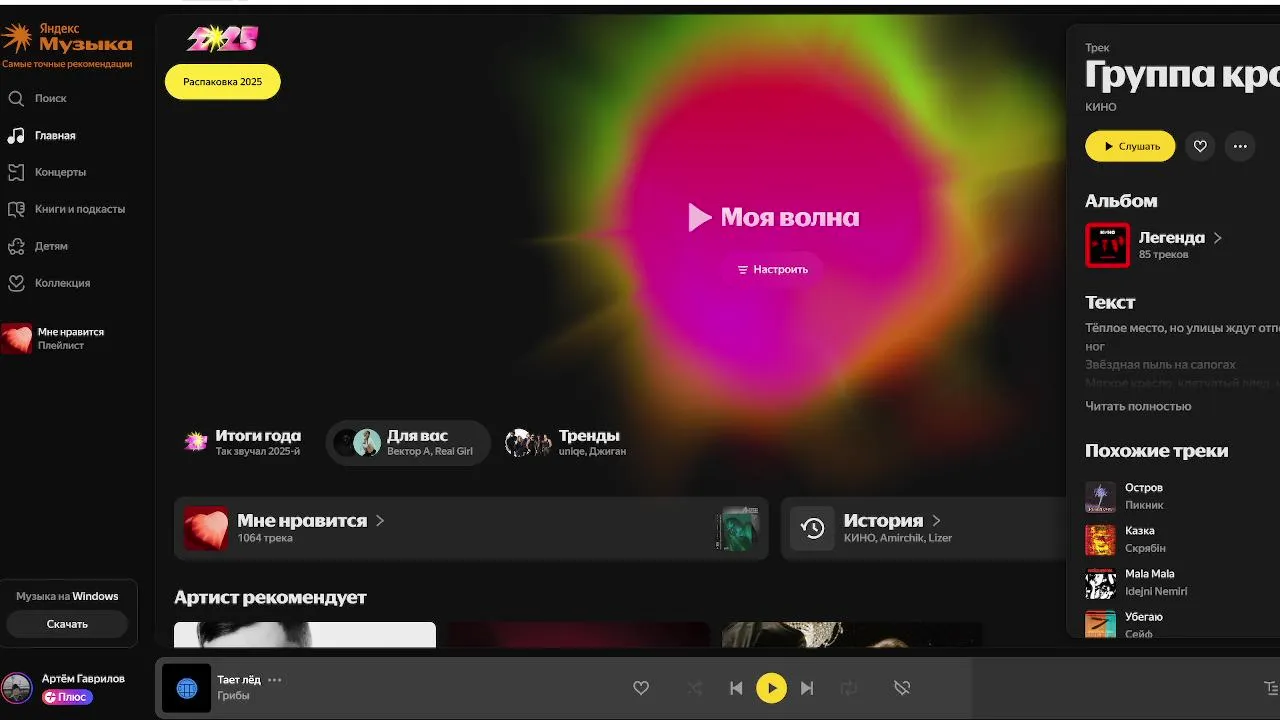This screenshot has width=1280, height=720.
Task: Play Моя волна
Action: click(x=773, y=217)
